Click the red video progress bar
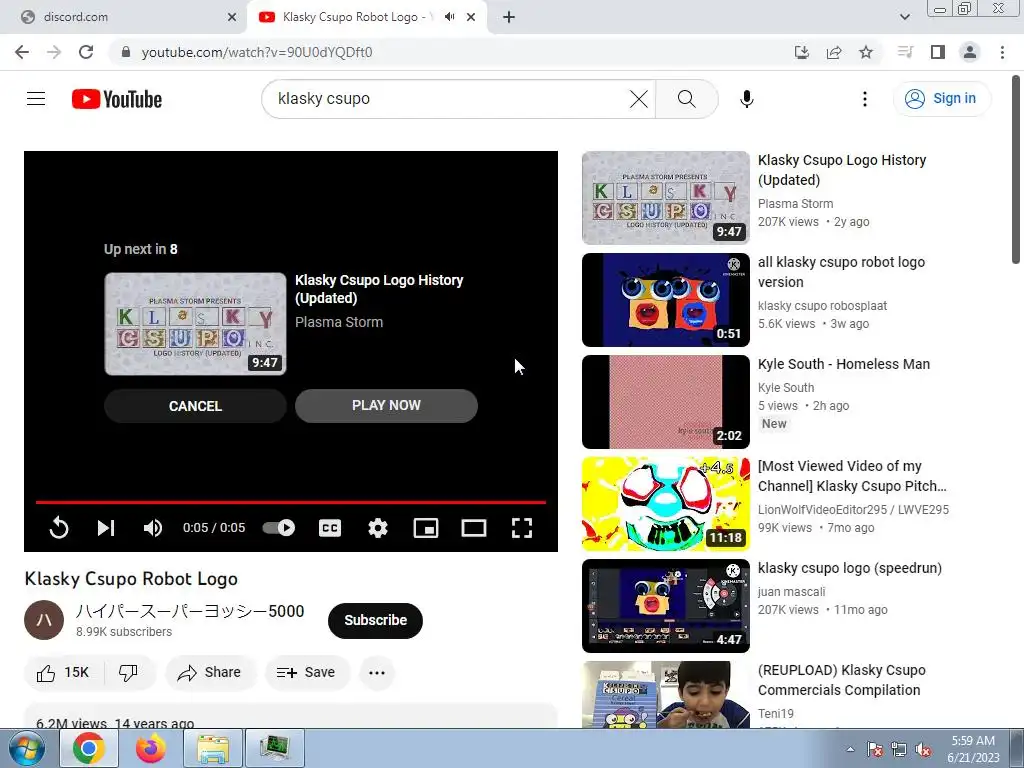1024x768 pixels. click(291, 502)
